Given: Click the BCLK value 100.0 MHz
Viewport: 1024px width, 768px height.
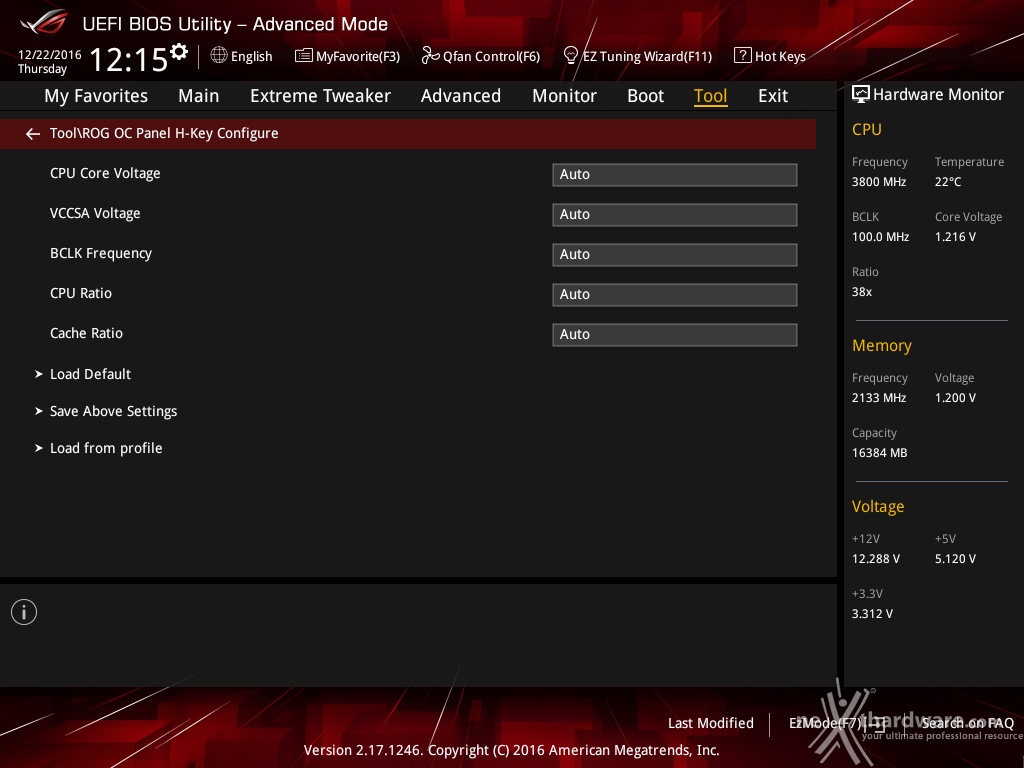Looking at the screenshot, I should pyautogui.click(x=880, y=237).
